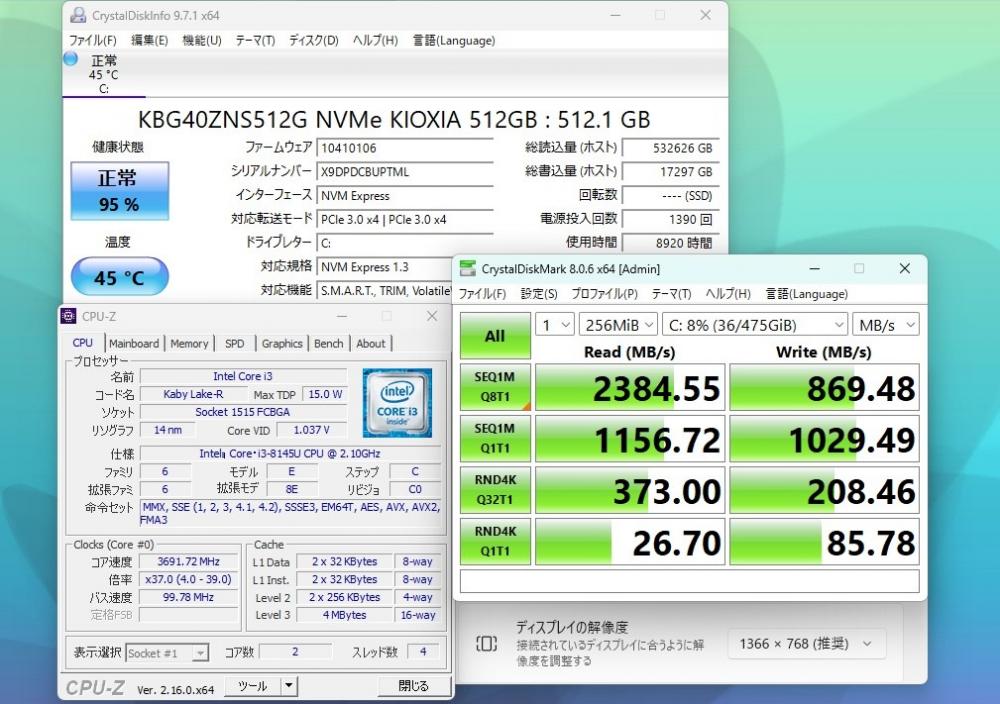The image size is (1000, 704).
Task: Switch to the Mainboard tab in CPU-Z
Action: [x=134, y=343]
